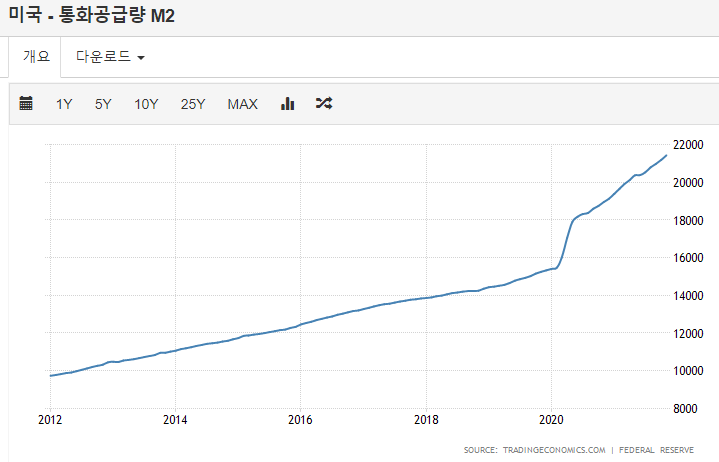Expand the 다운로드 dropdown
The height and width of the screenshot is (462, 719).
point(110,56)
